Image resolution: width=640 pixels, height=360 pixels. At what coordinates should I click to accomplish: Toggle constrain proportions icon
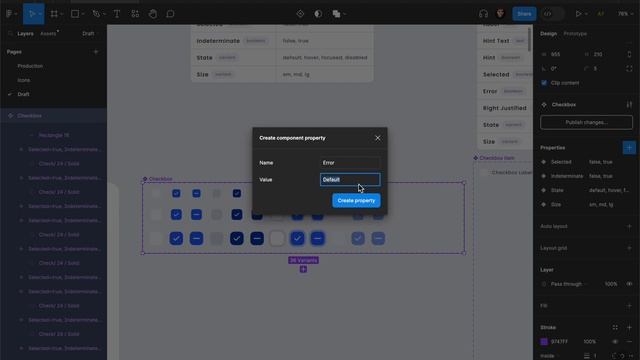(629, 54)
